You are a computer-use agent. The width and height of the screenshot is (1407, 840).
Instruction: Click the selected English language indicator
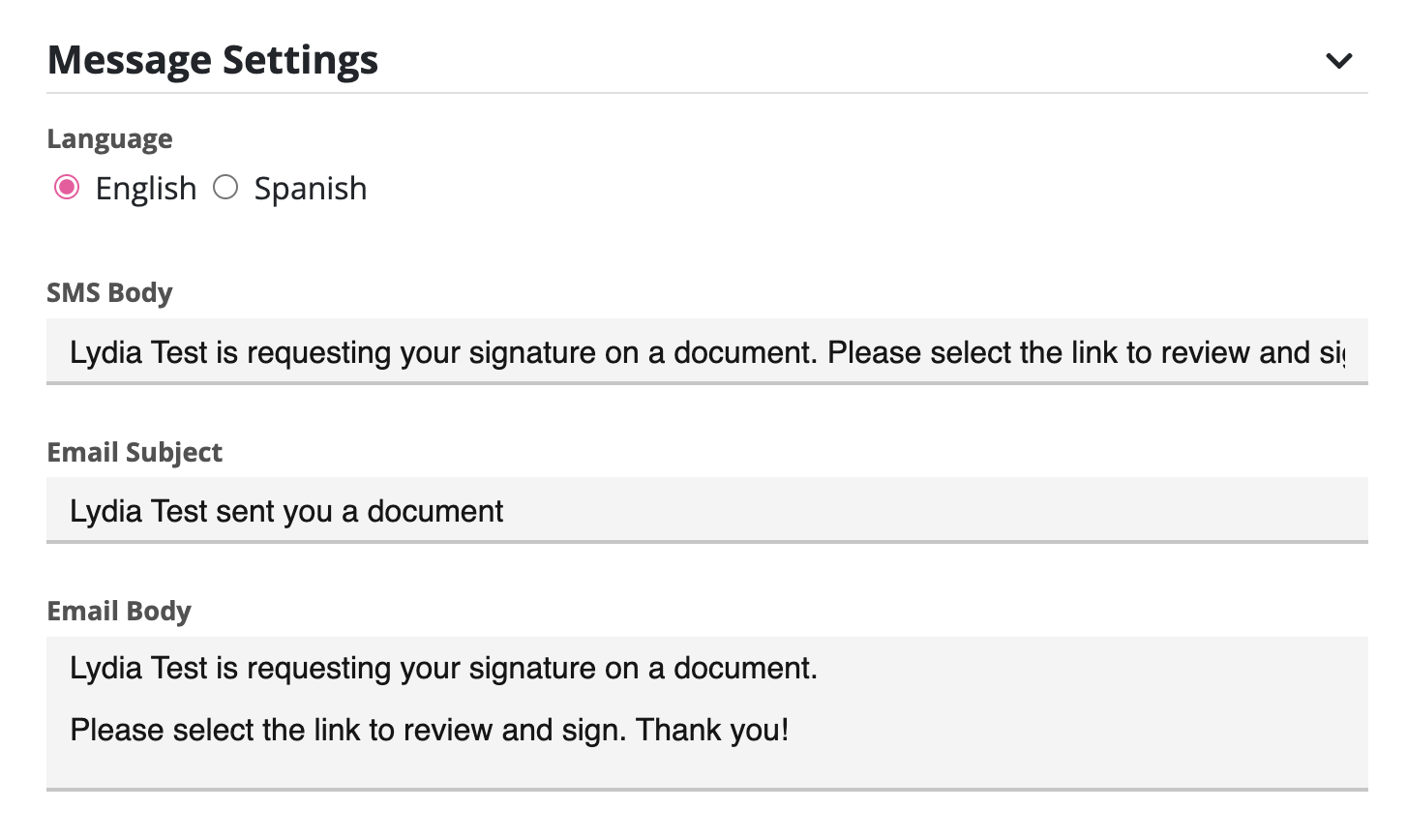pyautogui.click(x=65, y=188)
